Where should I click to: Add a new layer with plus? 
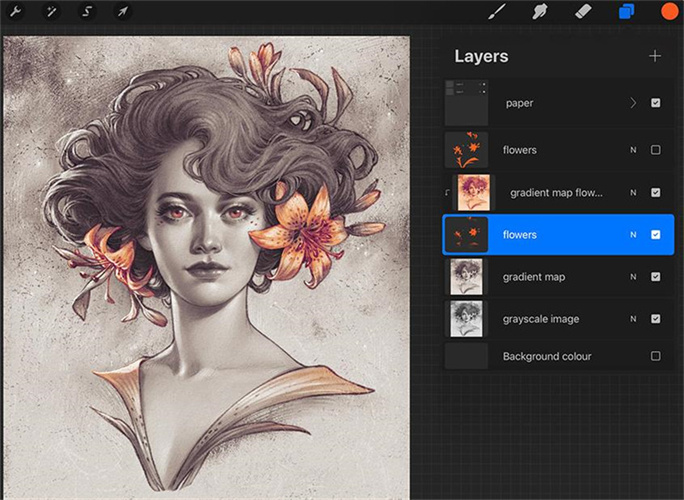tap(655, 56)
